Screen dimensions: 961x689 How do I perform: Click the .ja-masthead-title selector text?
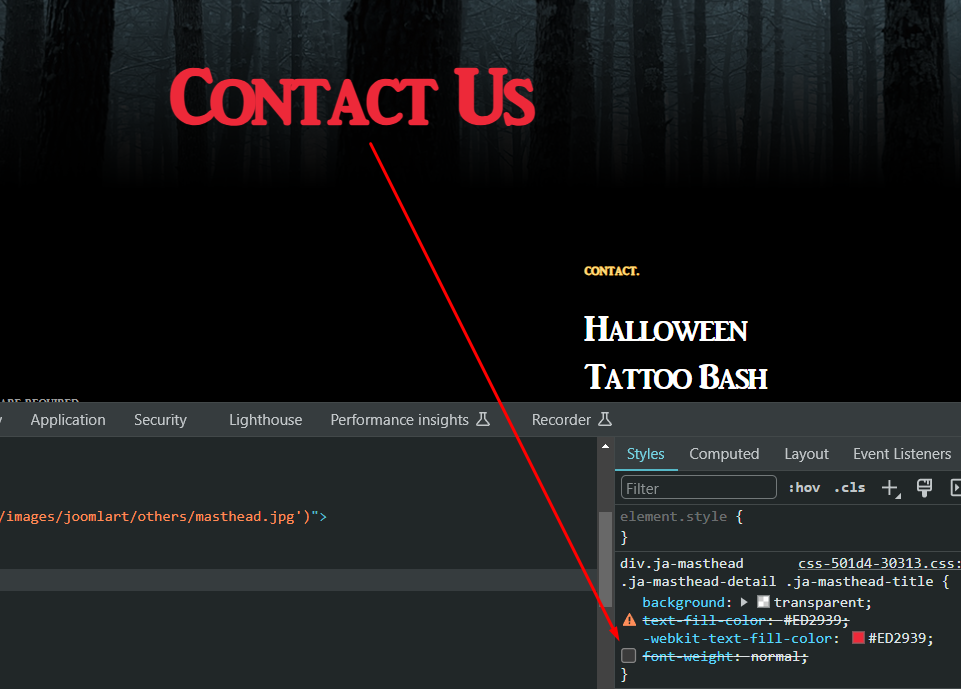point(860,581)
